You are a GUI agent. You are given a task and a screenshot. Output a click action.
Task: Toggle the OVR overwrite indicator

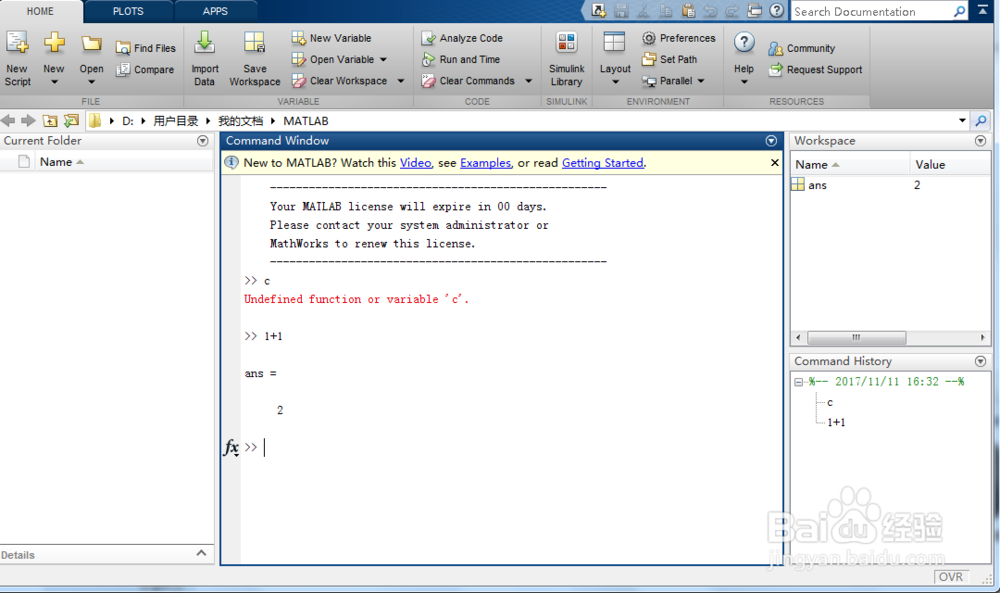(x=951, y=577)
